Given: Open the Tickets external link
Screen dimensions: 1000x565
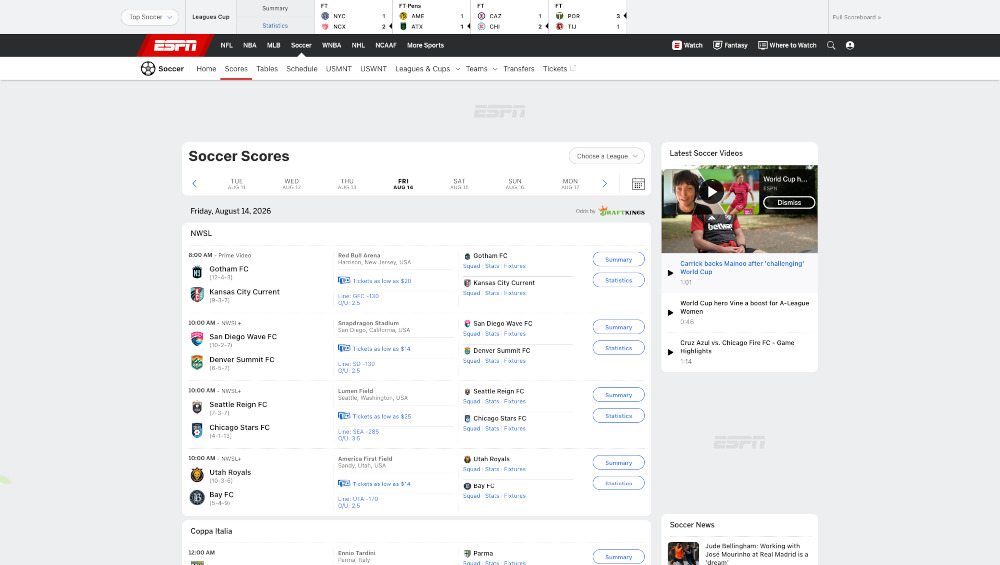Looking at the screenshot, I should [x=559, y=69].
